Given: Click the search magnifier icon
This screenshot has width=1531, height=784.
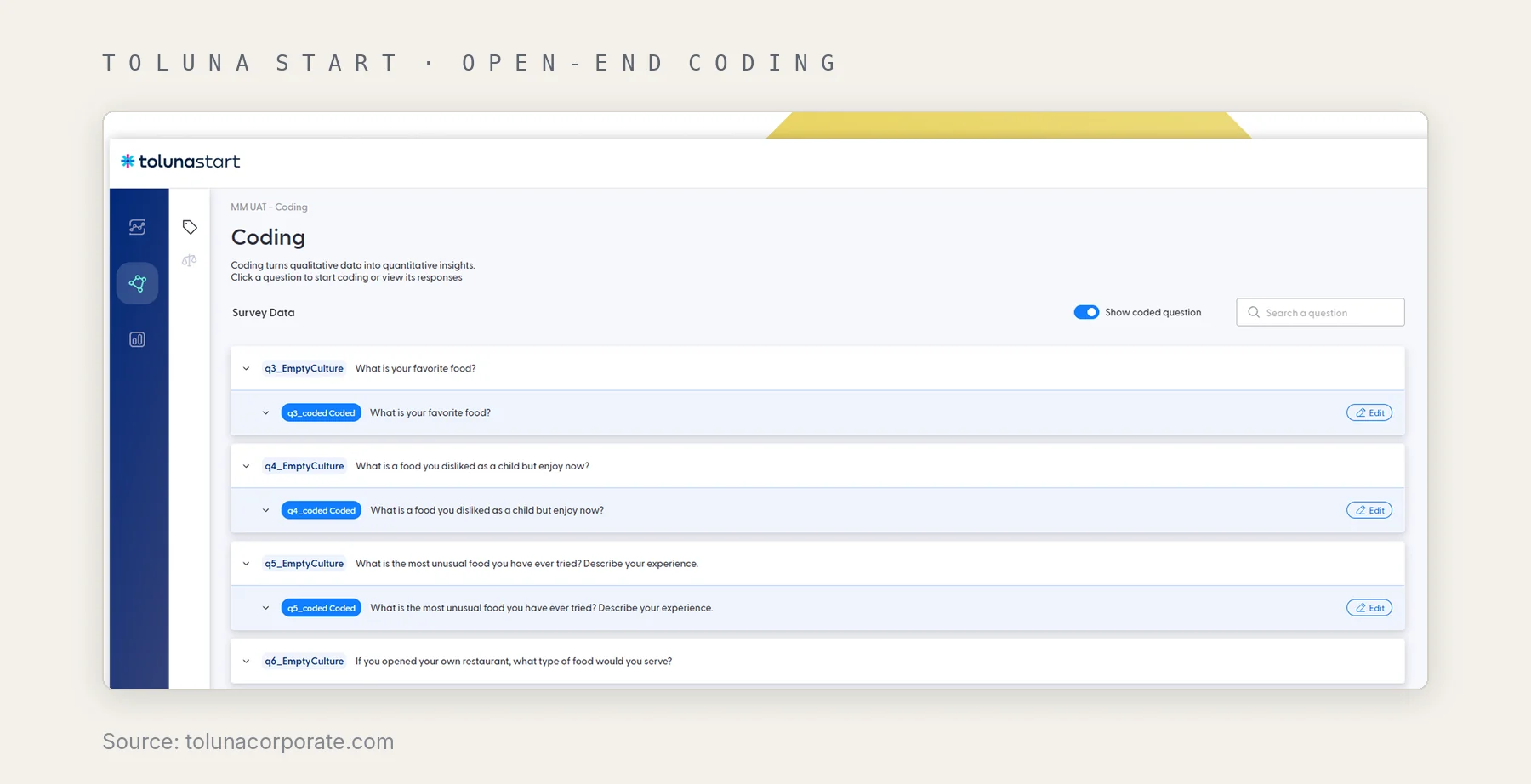Looking at the screenshot, I should point(1254,312).
